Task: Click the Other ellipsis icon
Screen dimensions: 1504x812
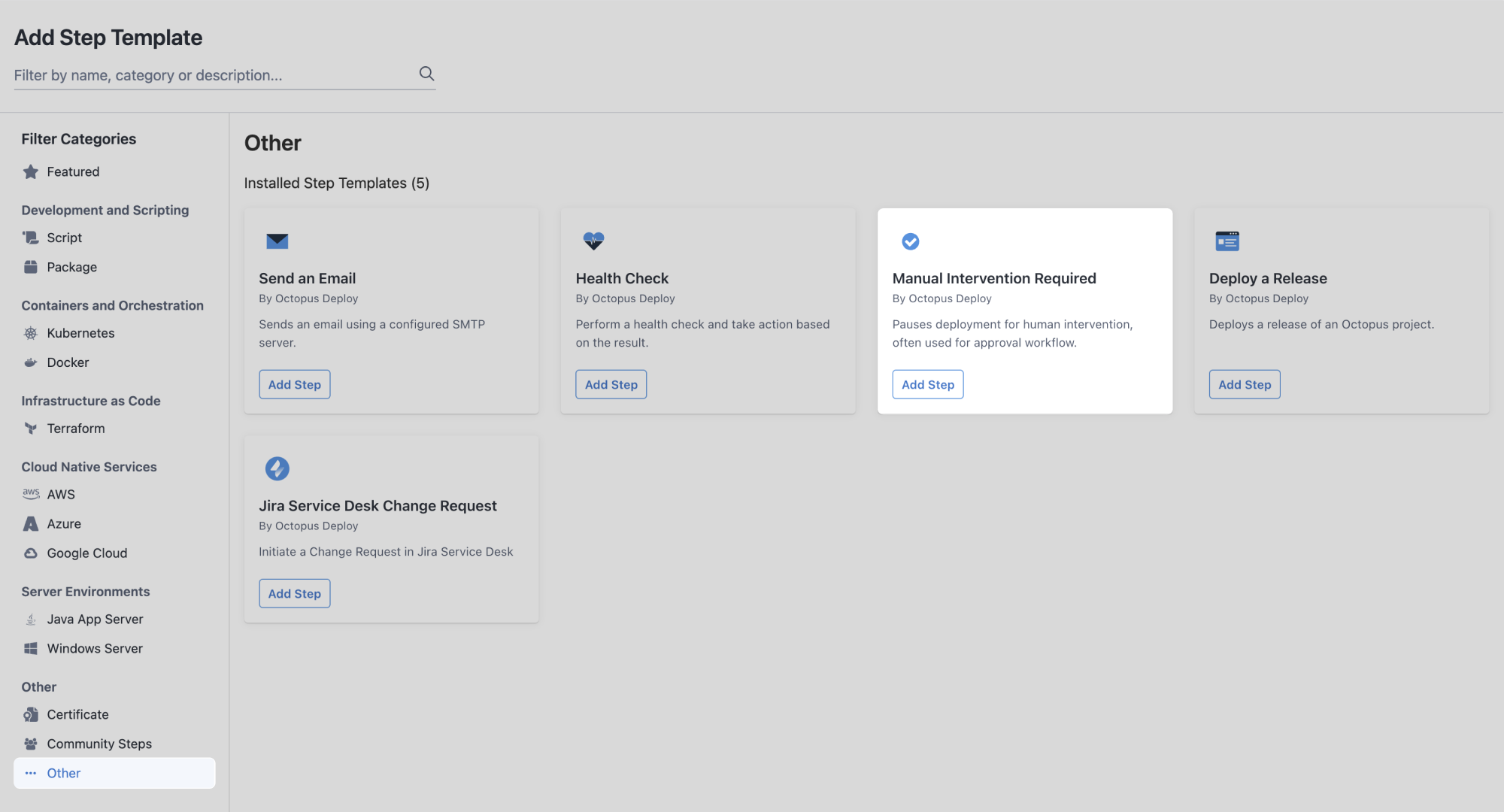Action: click(x=31, y=773)
